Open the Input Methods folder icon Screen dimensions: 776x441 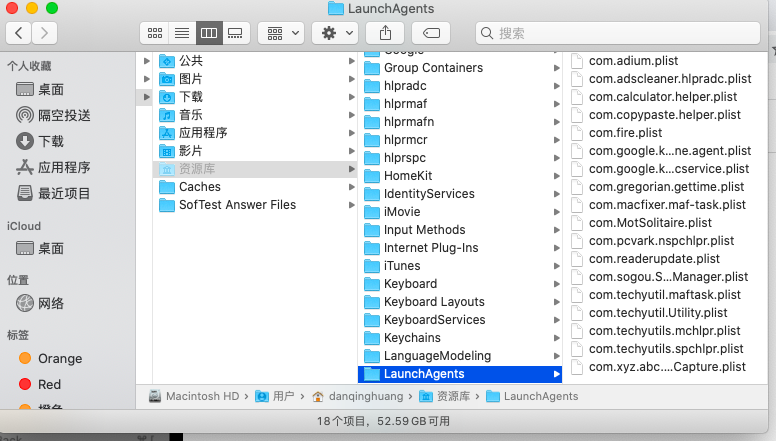point(372,230)
